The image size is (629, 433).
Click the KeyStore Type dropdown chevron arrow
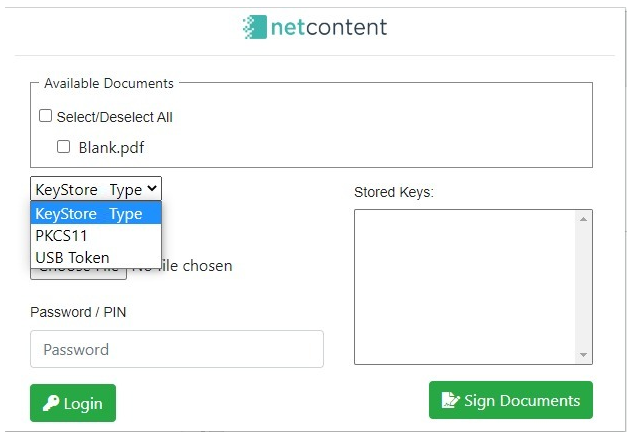click(152, 188)
